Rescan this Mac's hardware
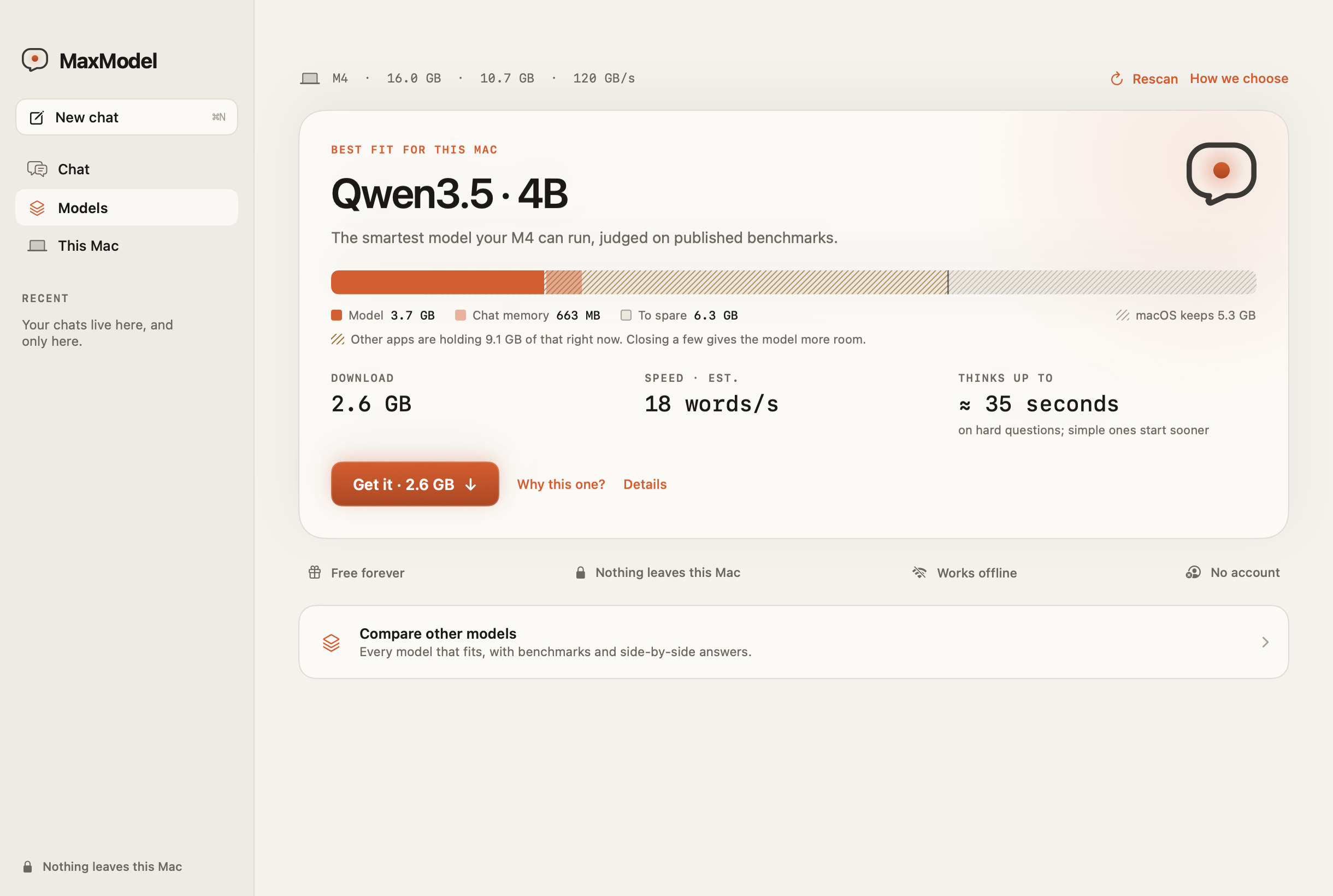 1144,79
